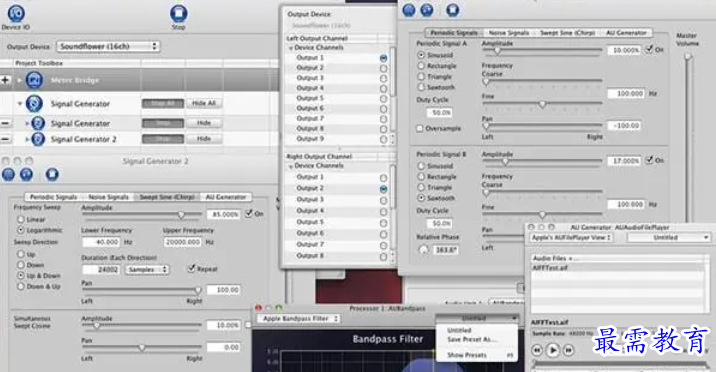Viewport: 716px width, 372px height.
Task: Play AIFFTest.aif in the AU Generator window
Action: point(553,351)
